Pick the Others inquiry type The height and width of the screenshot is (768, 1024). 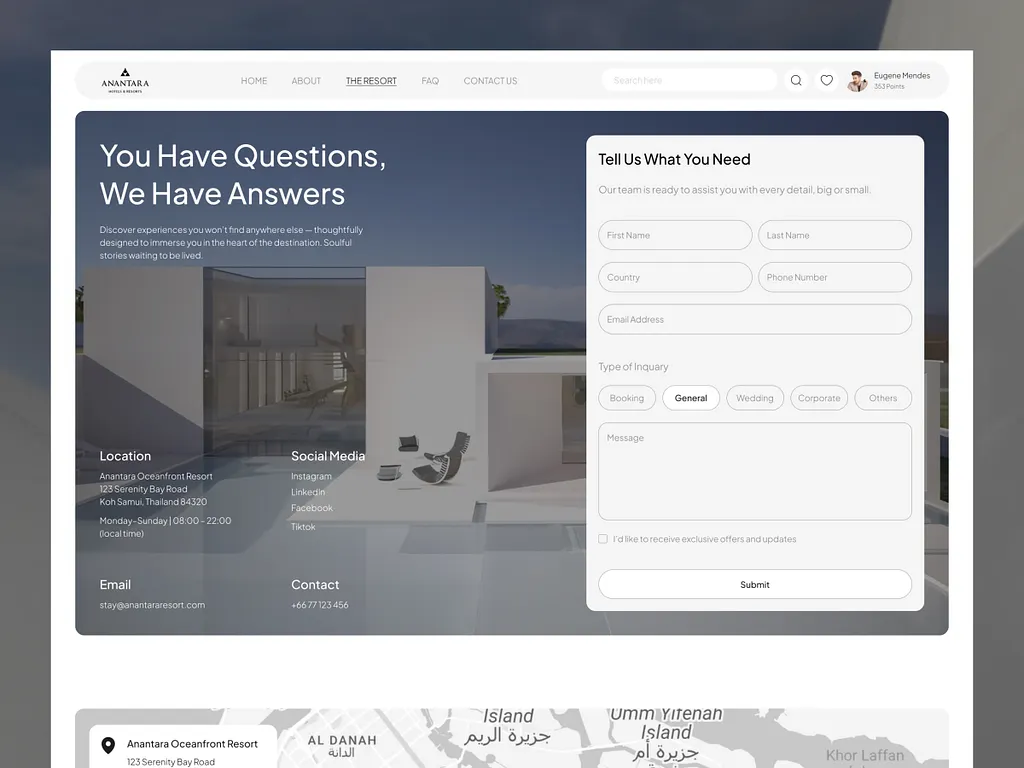click(882, 398)
